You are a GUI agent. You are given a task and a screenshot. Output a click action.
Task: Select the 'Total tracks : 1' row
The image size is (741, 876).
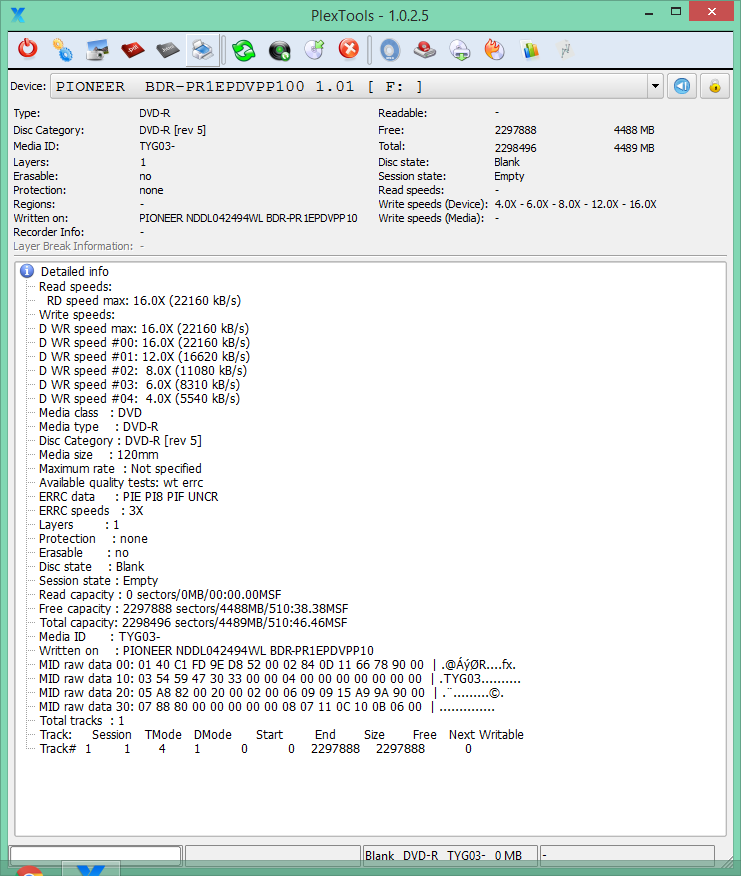pos(82,720)
